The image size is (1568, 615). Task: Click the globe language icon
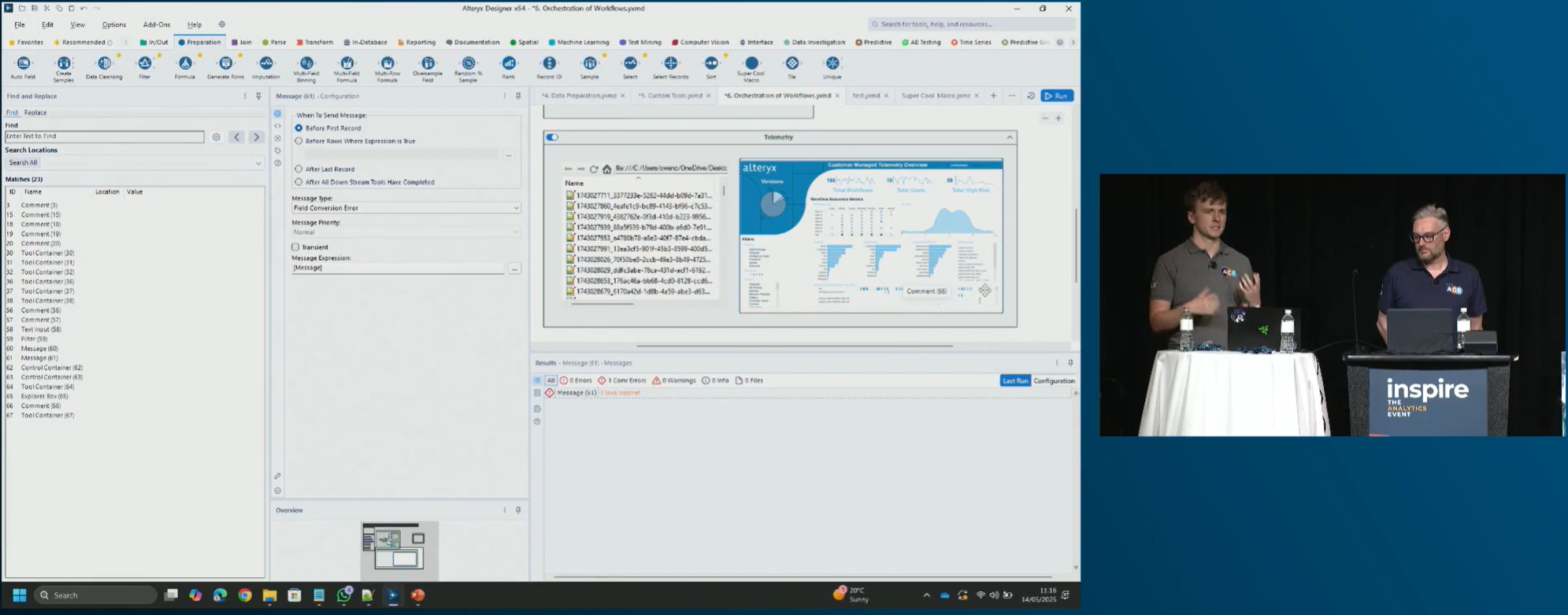[222, 24]
